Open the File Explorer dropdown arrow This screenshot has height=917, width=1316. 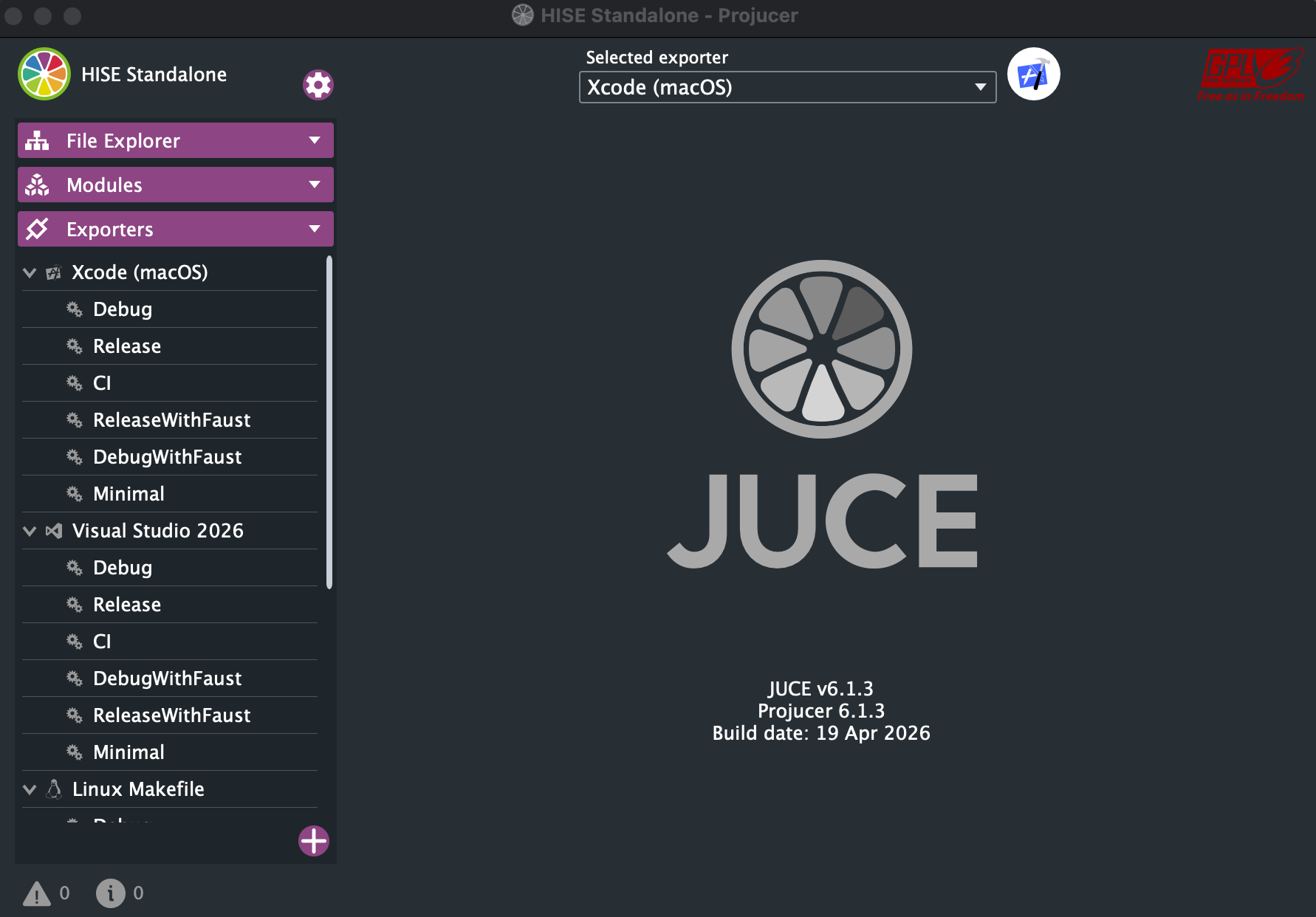pyautogui.click(x=315, y=140)
